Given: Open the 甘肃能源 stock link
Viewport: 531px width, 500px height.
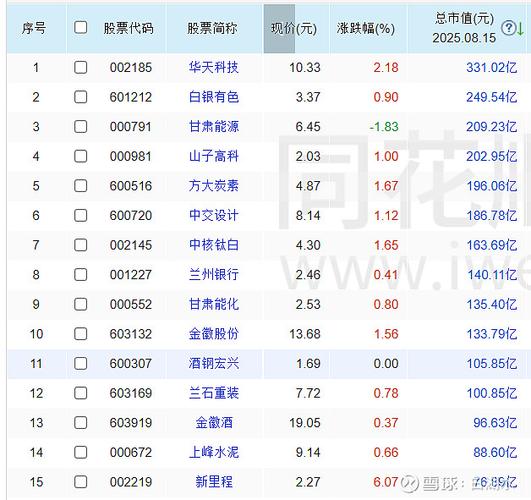Looking at the screenshot, I should (x=214, y=127).
